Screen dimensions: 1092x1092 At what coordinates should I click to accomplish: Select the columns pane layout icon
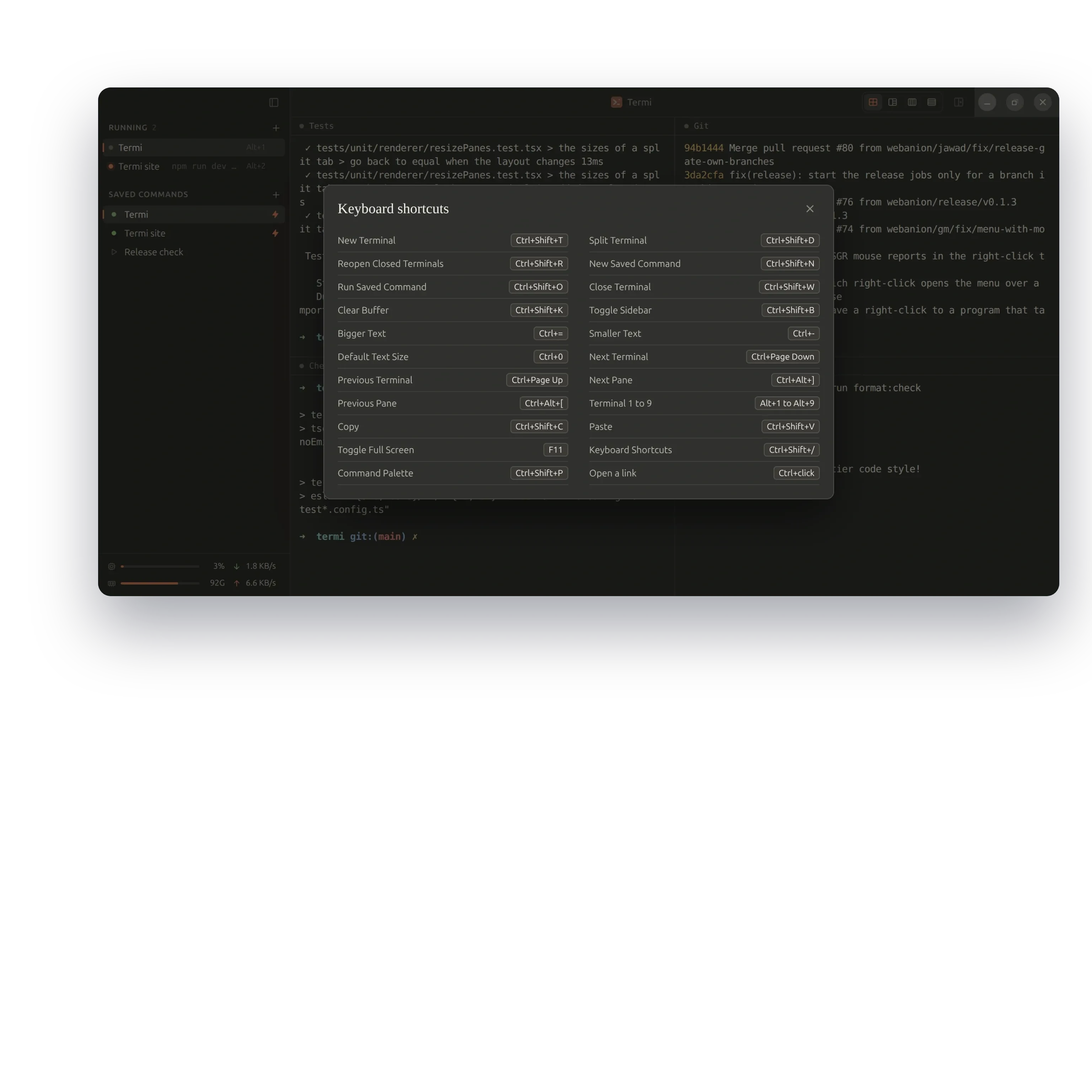tap(912, 102)
